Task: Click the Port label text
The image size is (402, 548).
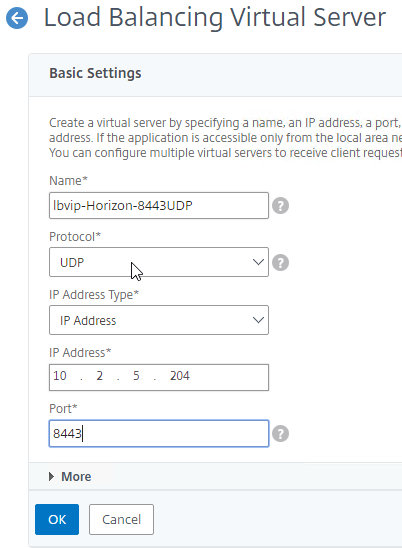Action: 63,408
